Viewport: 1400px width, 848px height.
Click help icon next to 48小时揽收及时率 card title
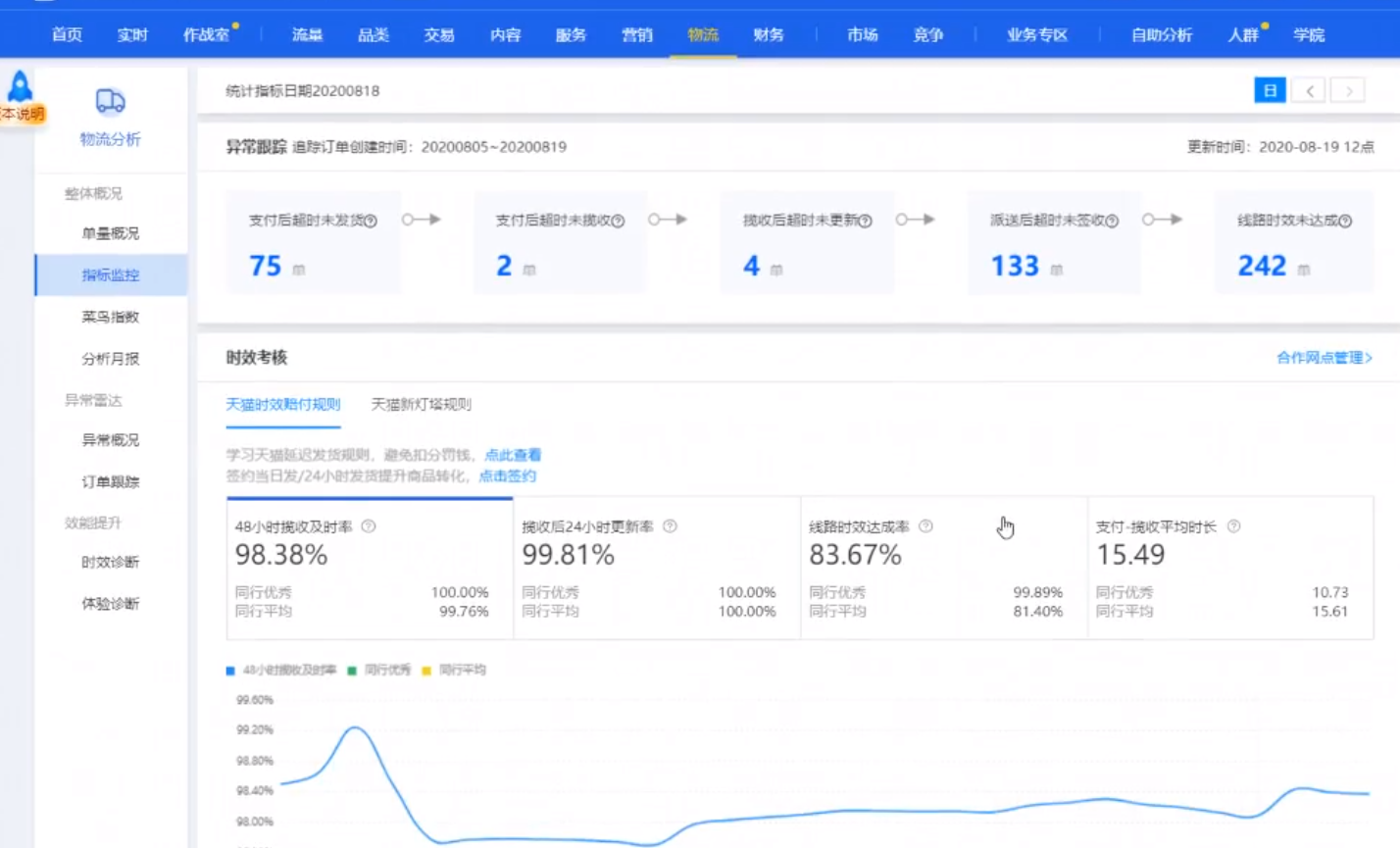click(369, 526)
